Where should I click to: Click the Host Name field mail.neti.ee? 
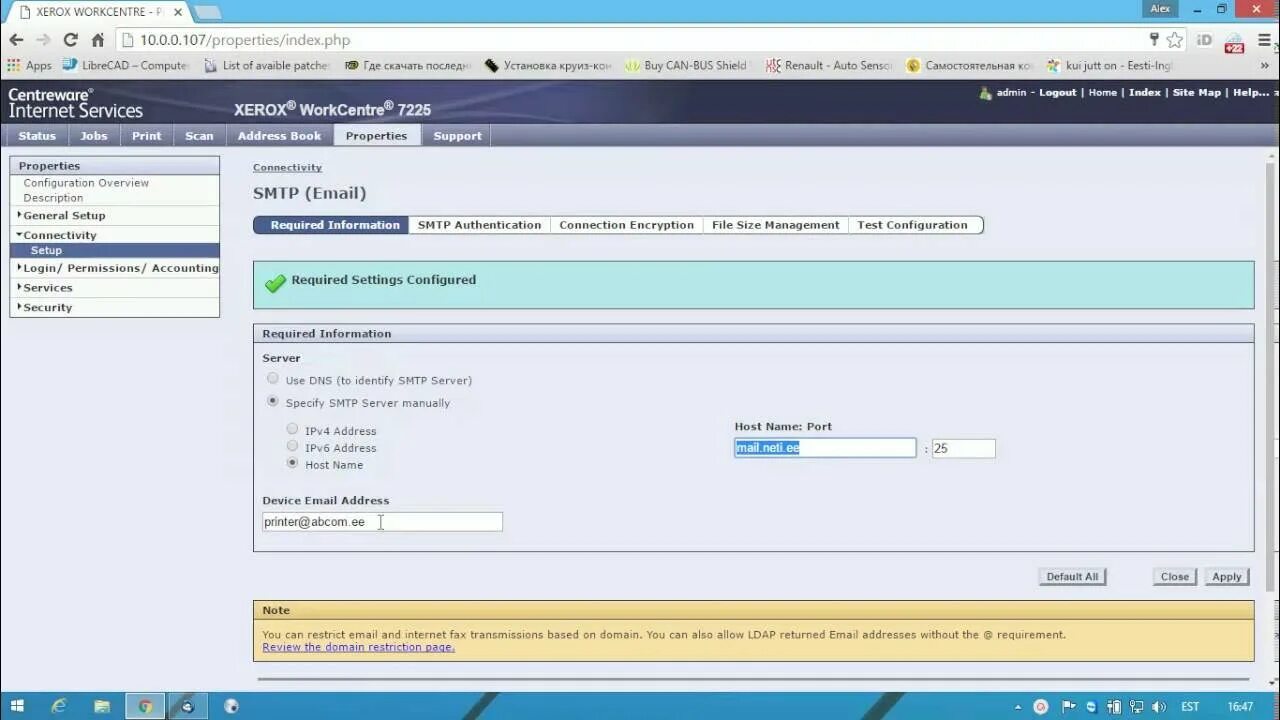click(x=825, y=448)
